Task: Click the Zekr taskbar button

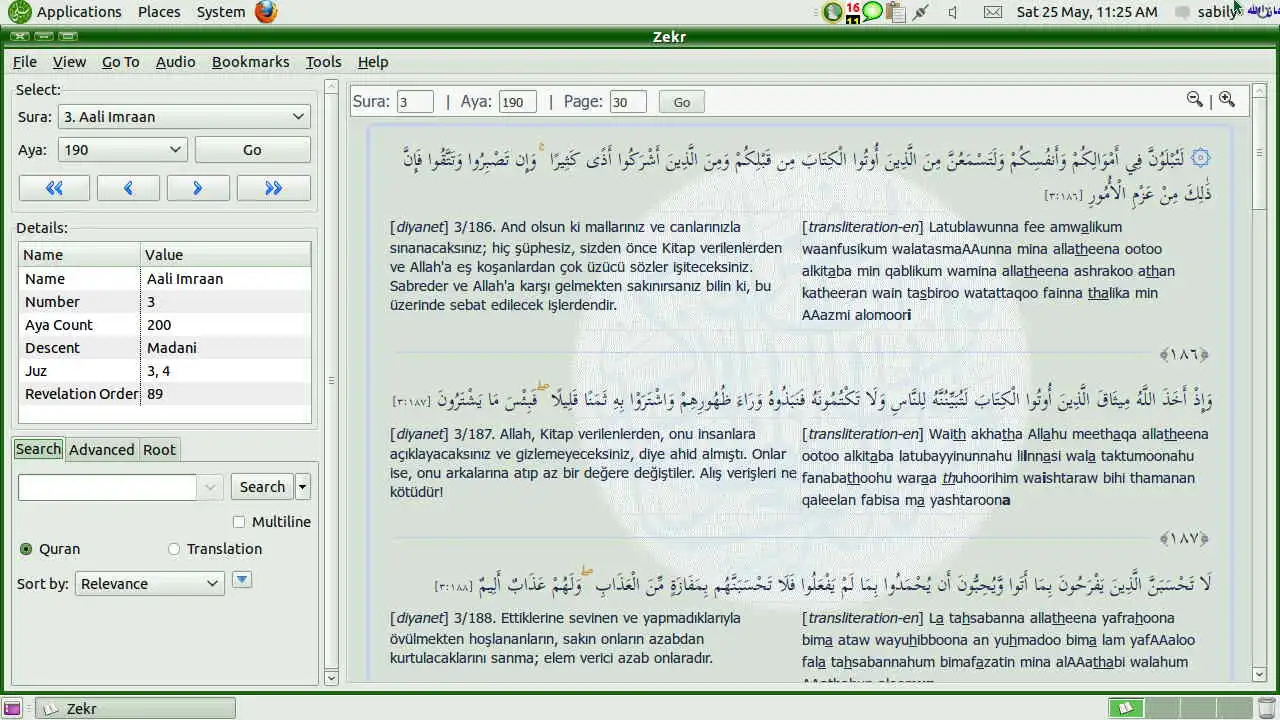Action: coord(136,709)
